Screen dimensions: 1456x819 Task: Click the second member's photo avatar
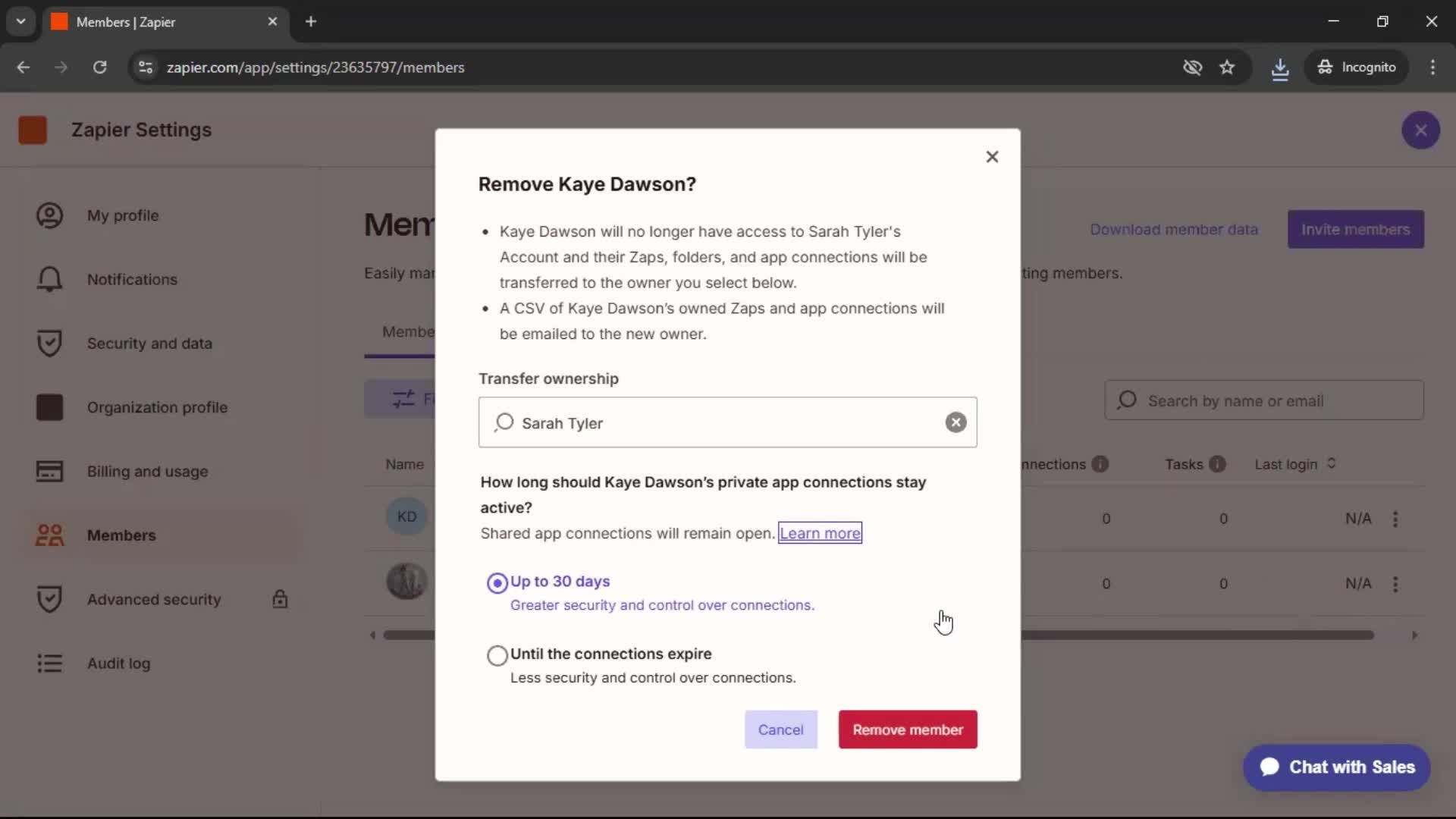click(406, 582)
